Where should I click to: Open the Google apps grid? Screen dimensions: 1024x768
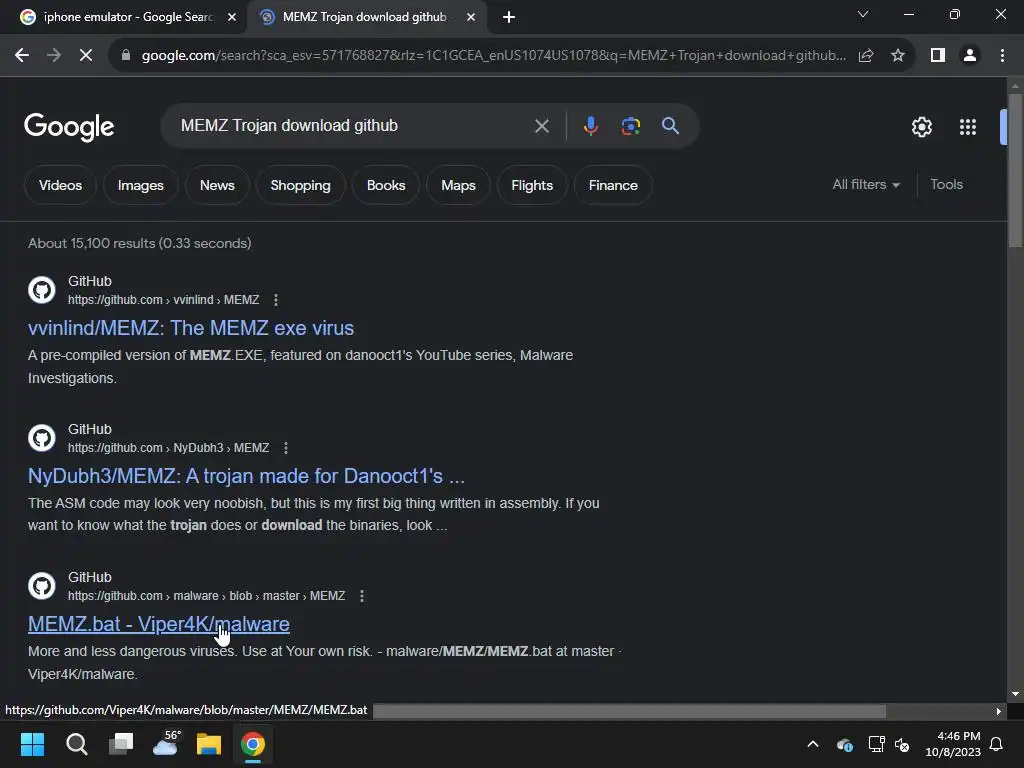pyautogui.click(x=968, y=127)
